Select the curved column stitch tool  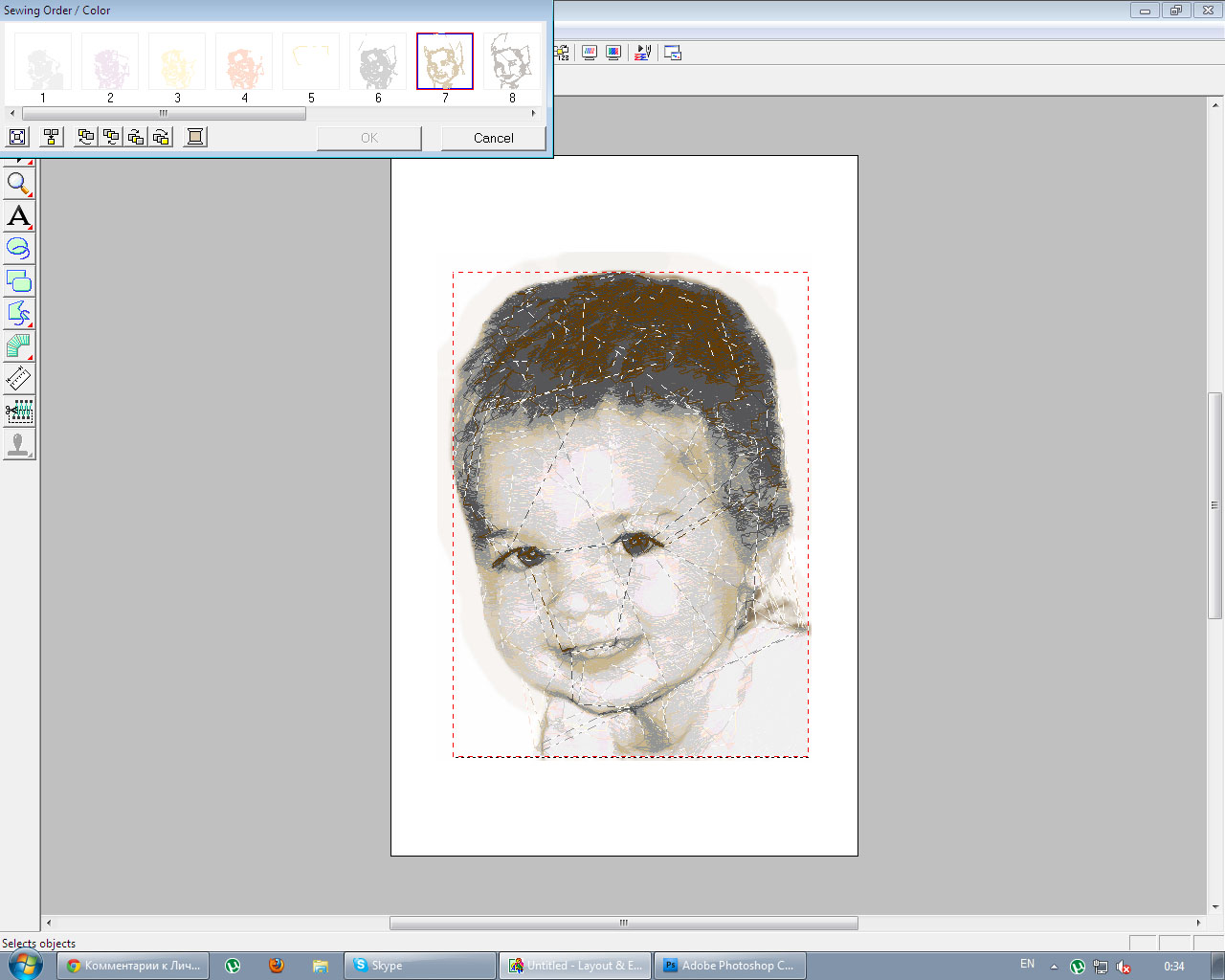tap(19, 345)
